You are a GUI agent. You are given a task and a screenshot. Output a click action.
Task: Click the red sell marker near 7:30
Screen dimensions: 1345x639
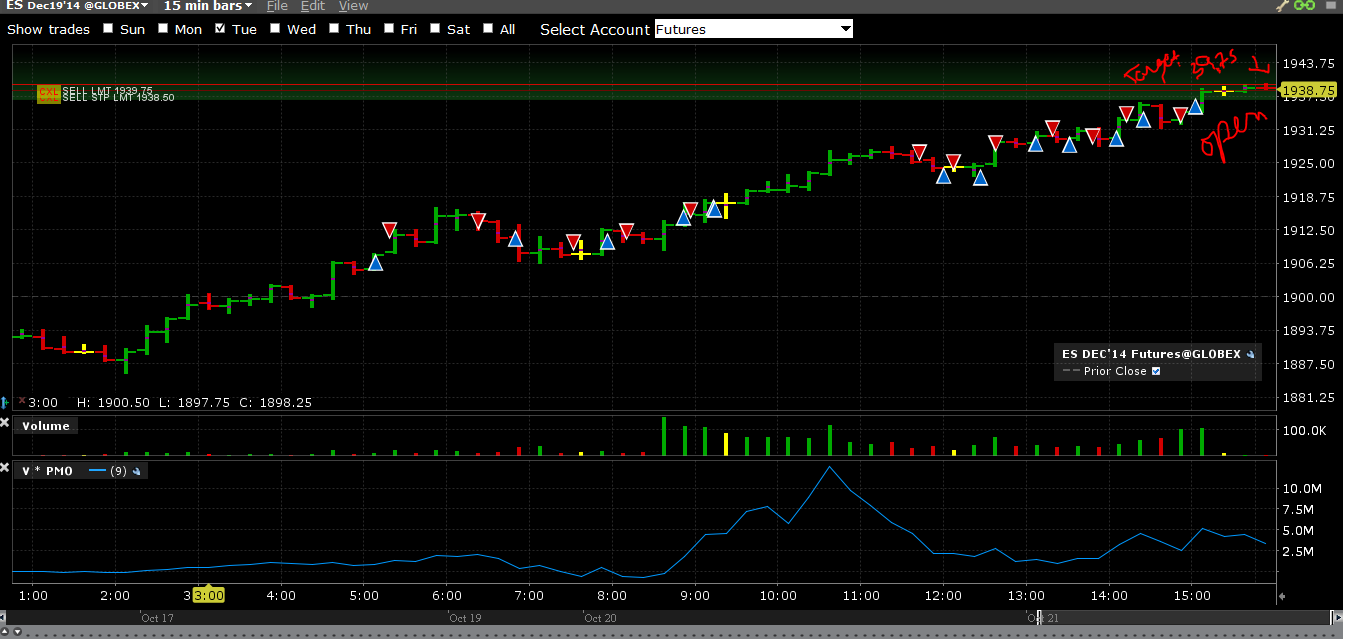tap(573, 242)
